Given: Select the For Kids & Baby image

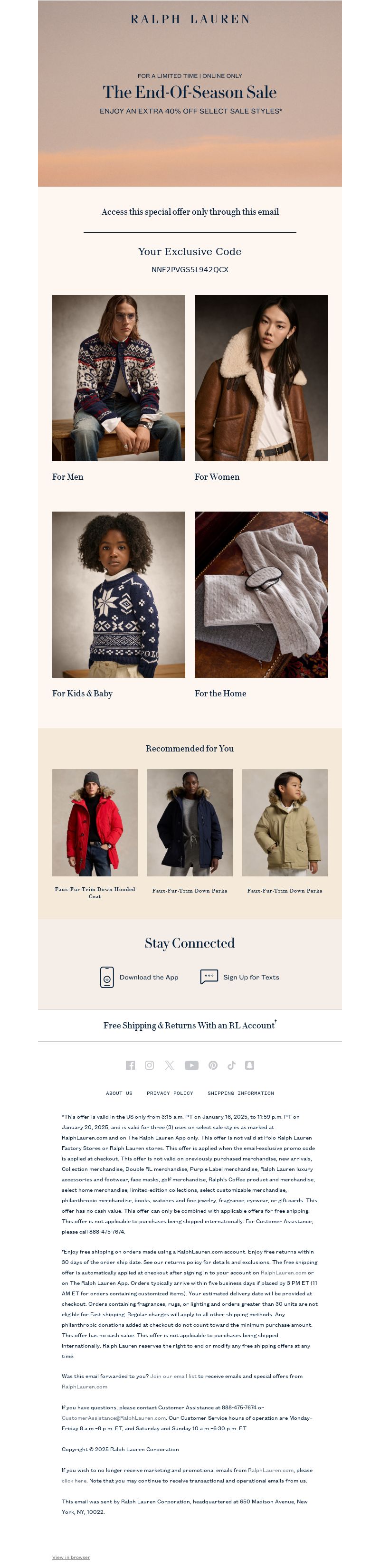Looking at the screenshot, I should [x=119, y=594].
